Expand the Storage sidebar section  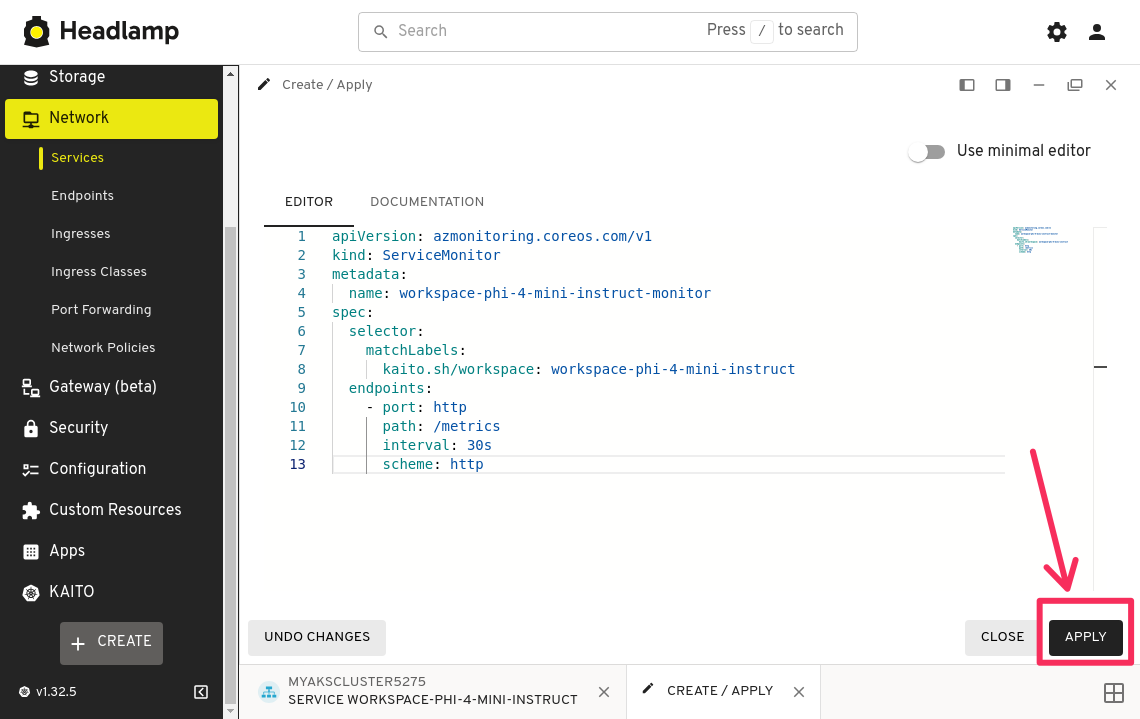77,77
